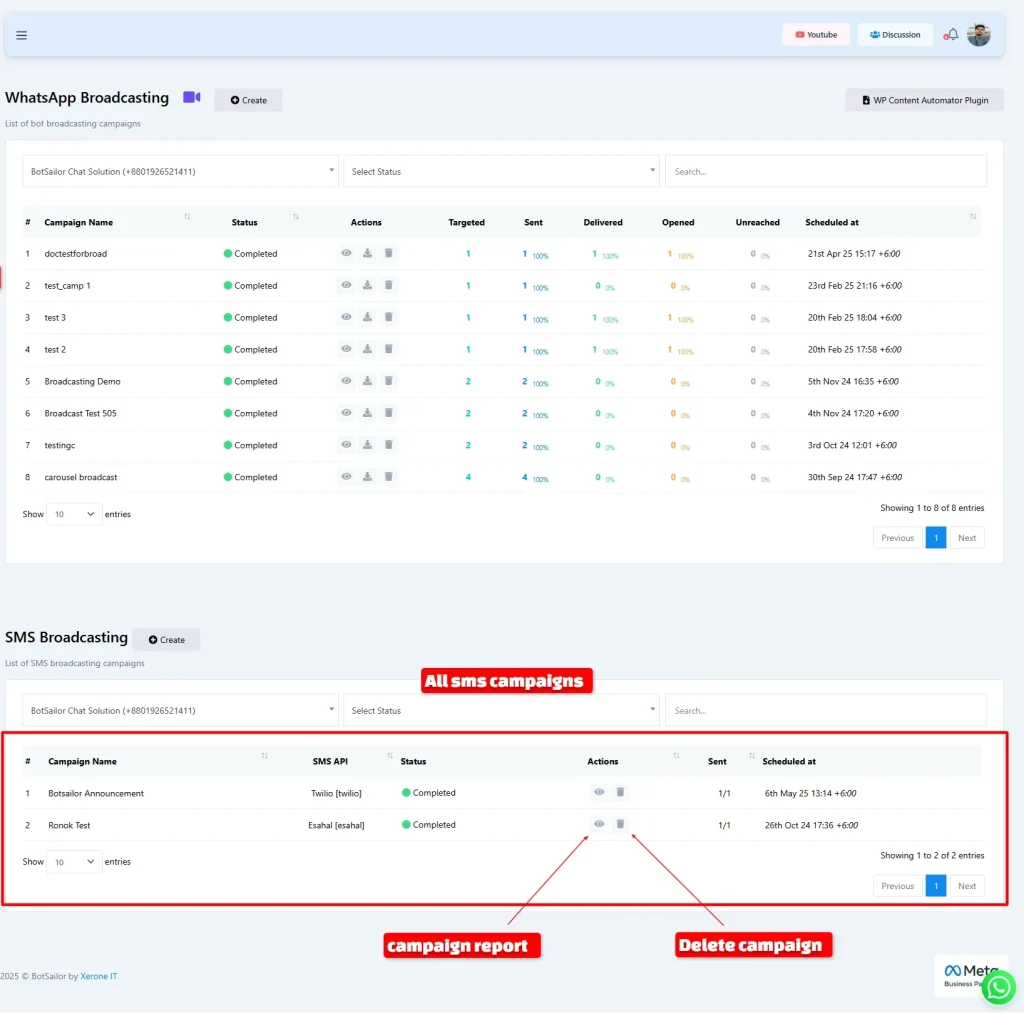
Task: Download report for carousel broadcast campaign
Action: point(368,477)
